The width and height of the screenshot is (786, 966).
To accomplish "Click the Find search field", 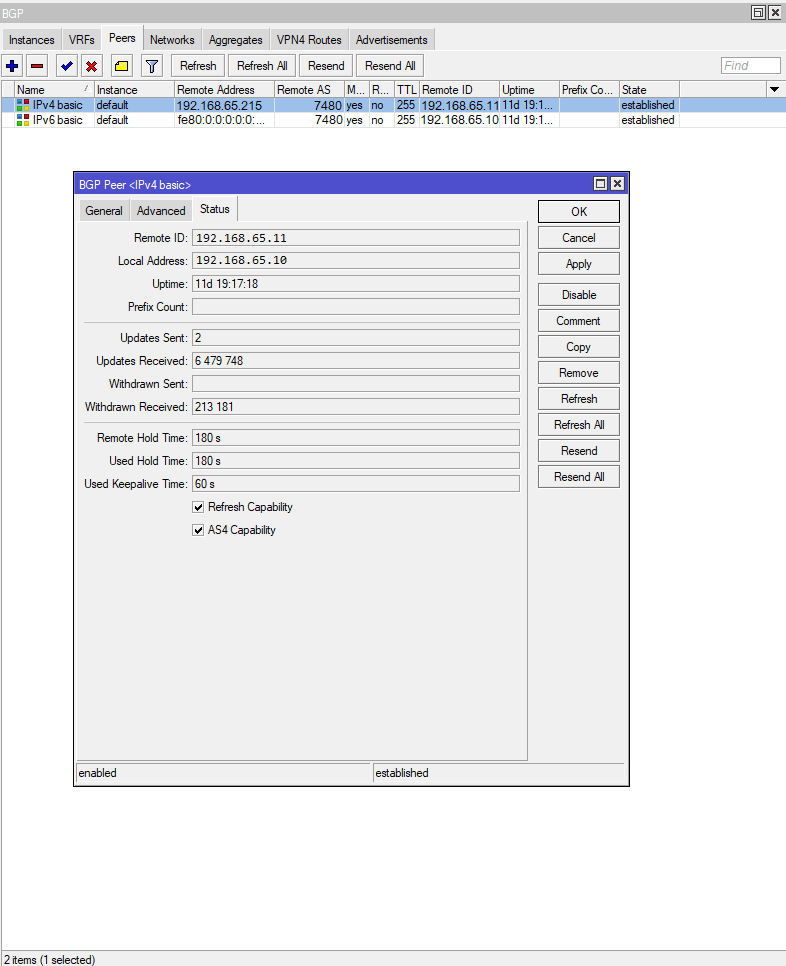I will point(750,66).
